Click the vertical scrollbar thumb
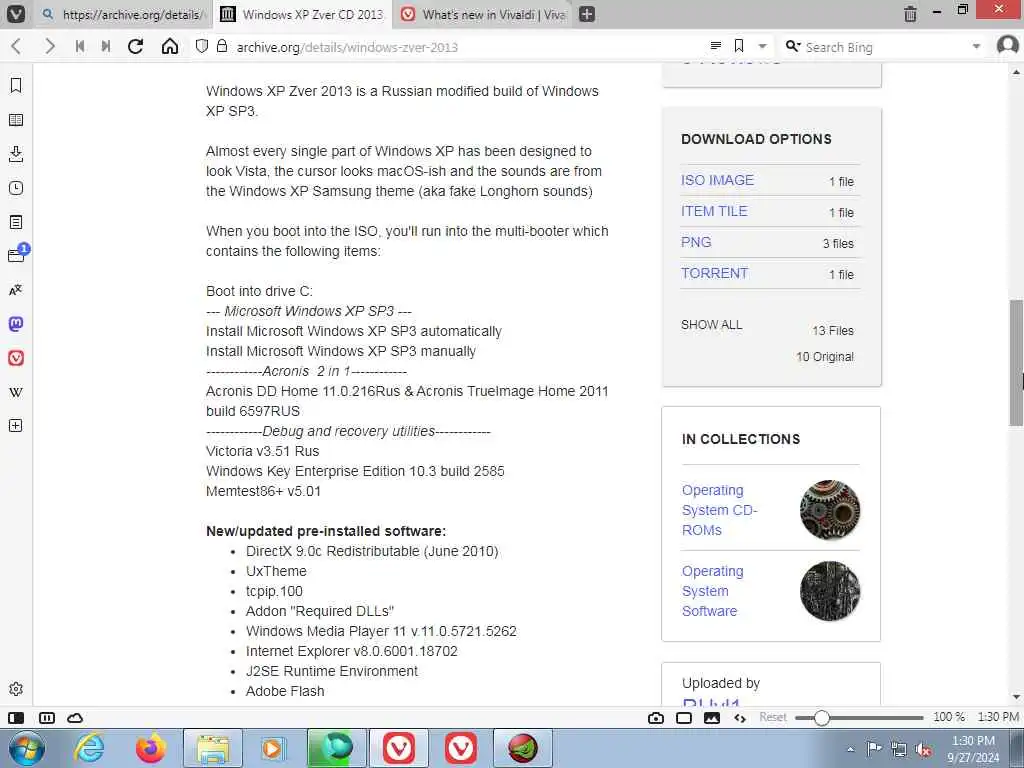Image resolution: width=1024 pixels, height=768 pixels. point(1016,362)
